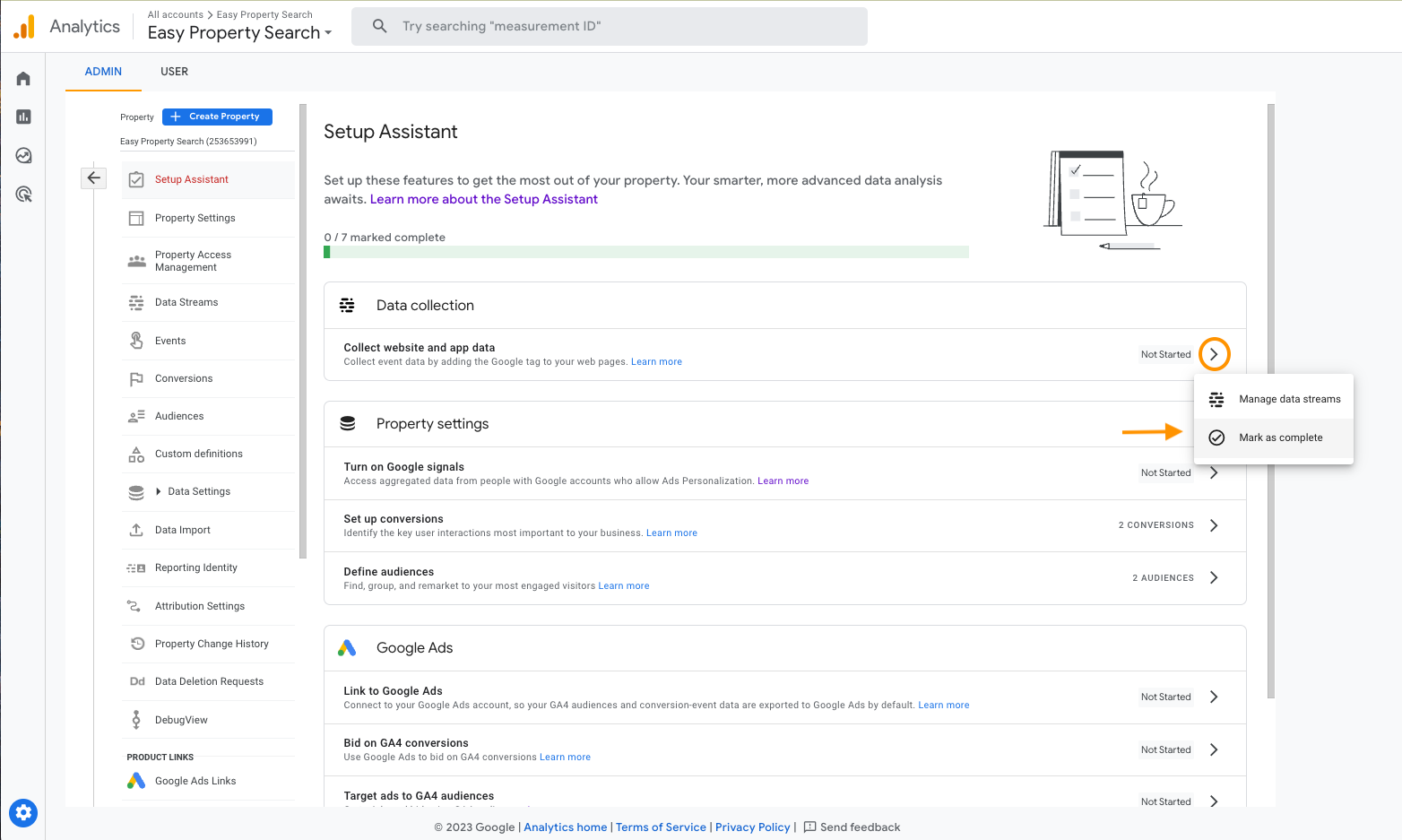Click the Events touch icon
The image size is (1402, 840).
[x=136, y=341]
